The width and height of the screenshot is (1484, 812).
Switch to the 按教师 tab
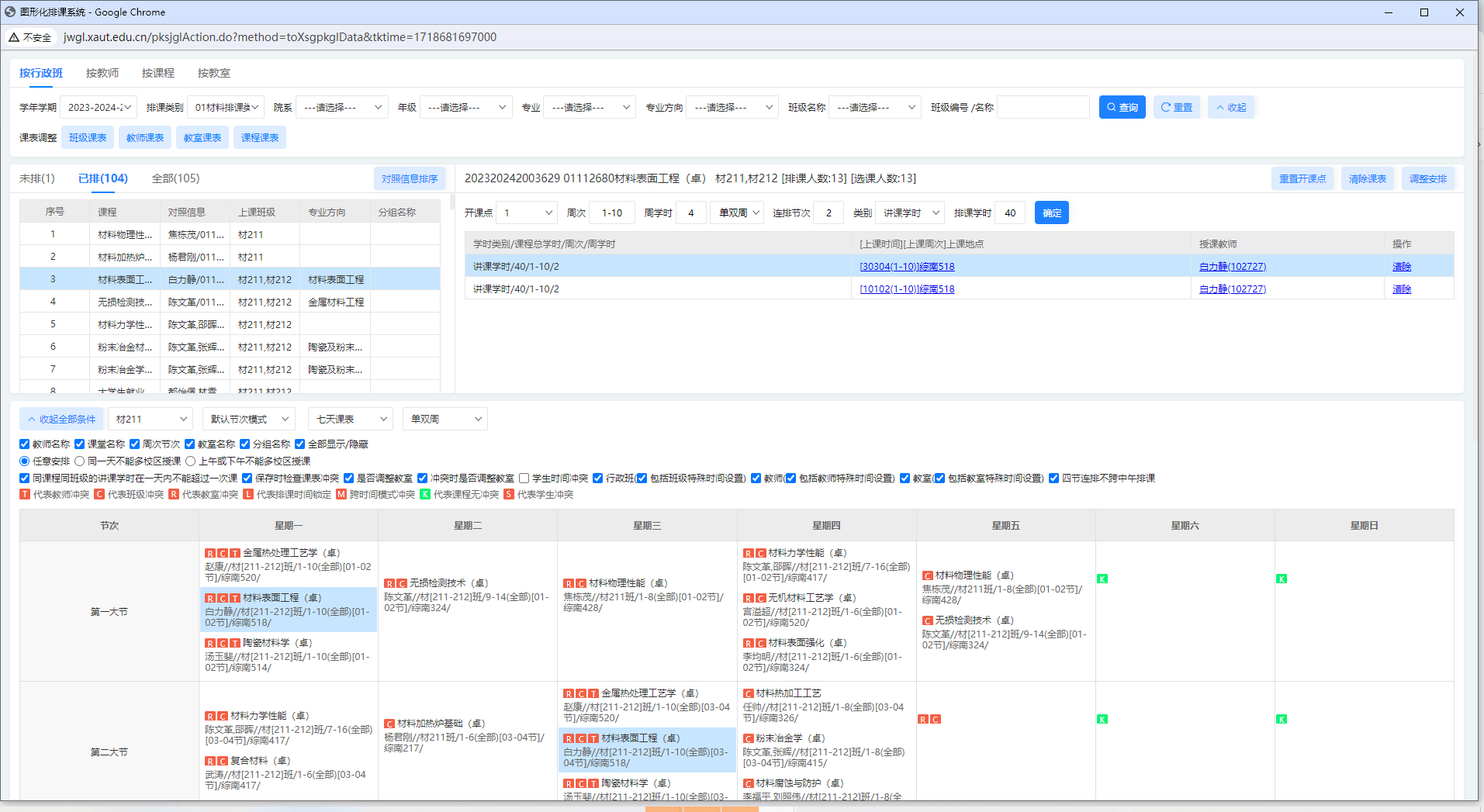pyautogui.click(x=102, y=73)
